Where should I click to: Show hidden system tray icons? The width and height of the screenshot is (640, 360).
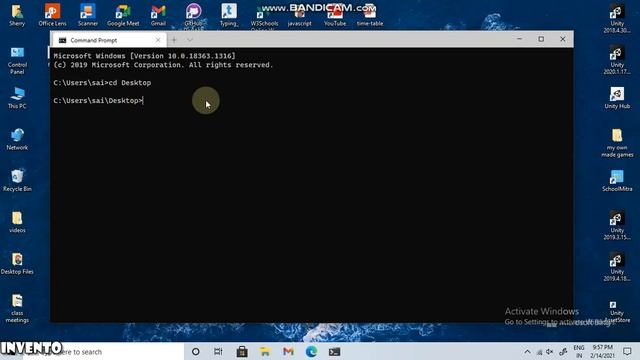(527, 351)
